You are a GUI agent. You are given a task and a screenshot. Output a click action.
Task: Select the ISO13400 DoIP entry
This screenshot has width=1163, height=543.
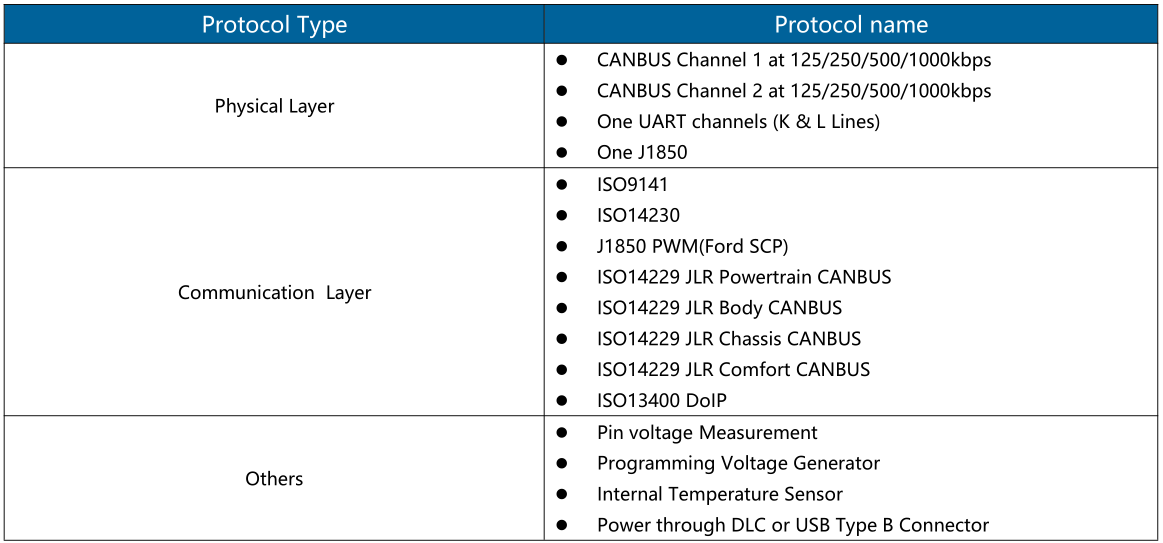point(662,401)
